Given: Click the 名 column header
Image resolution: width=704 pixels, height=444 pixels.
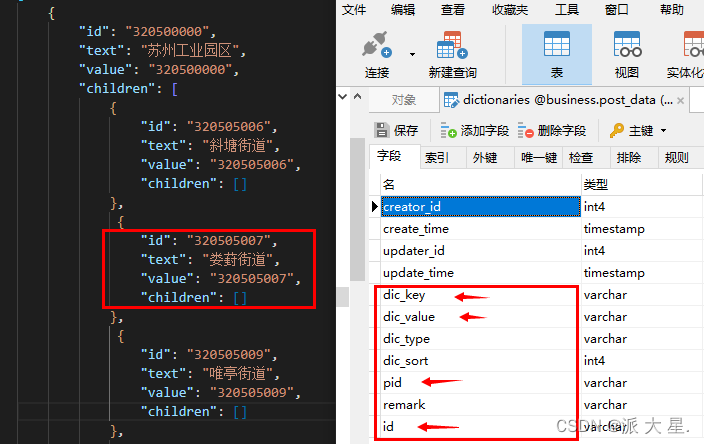Looking at the screenshot, I should pyautogui.click(x=480, y=184).
